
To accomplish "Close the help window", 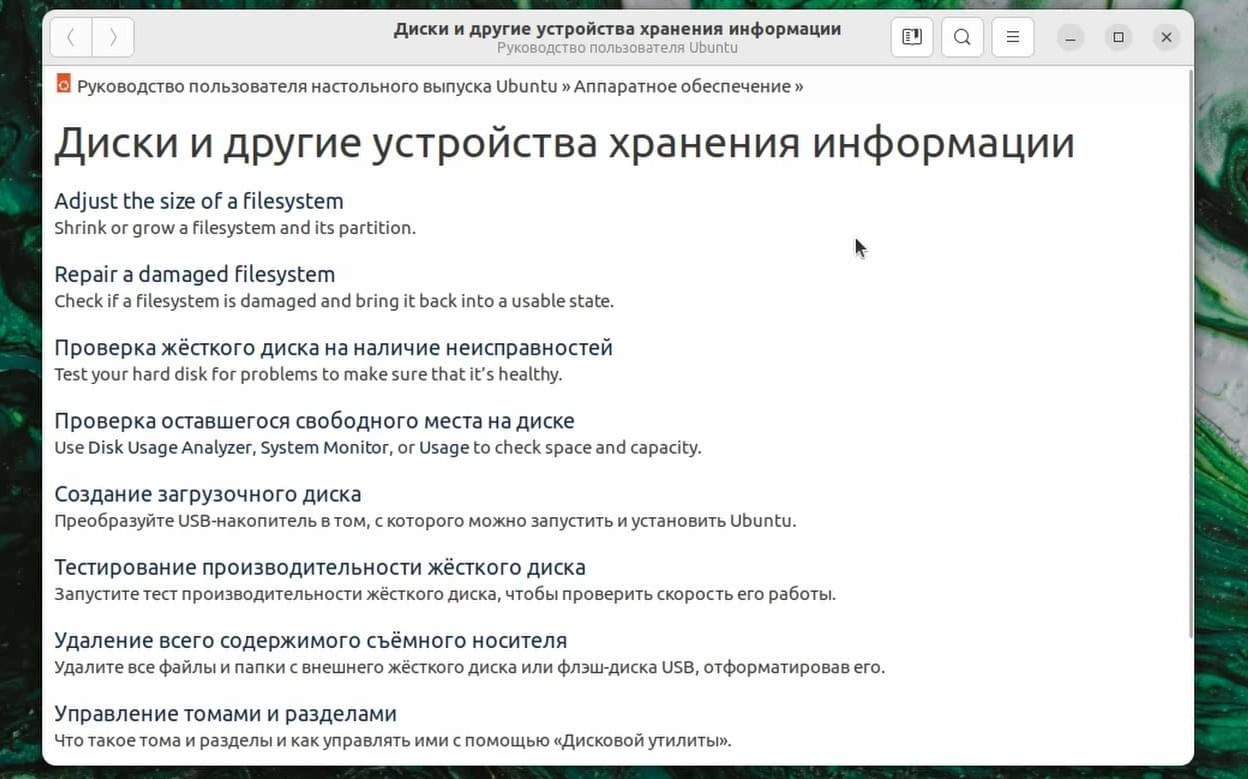I will coord(1166,38).
